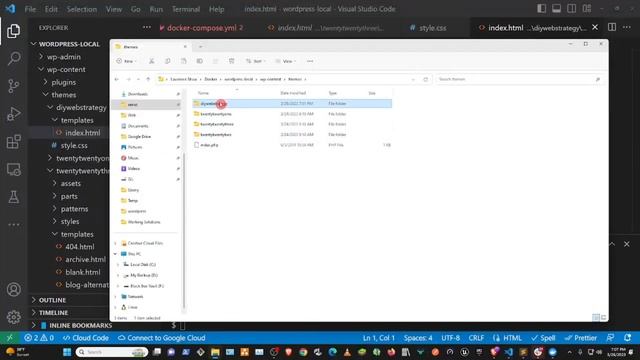Click the taskbar Search box

(x=112, y=352)
